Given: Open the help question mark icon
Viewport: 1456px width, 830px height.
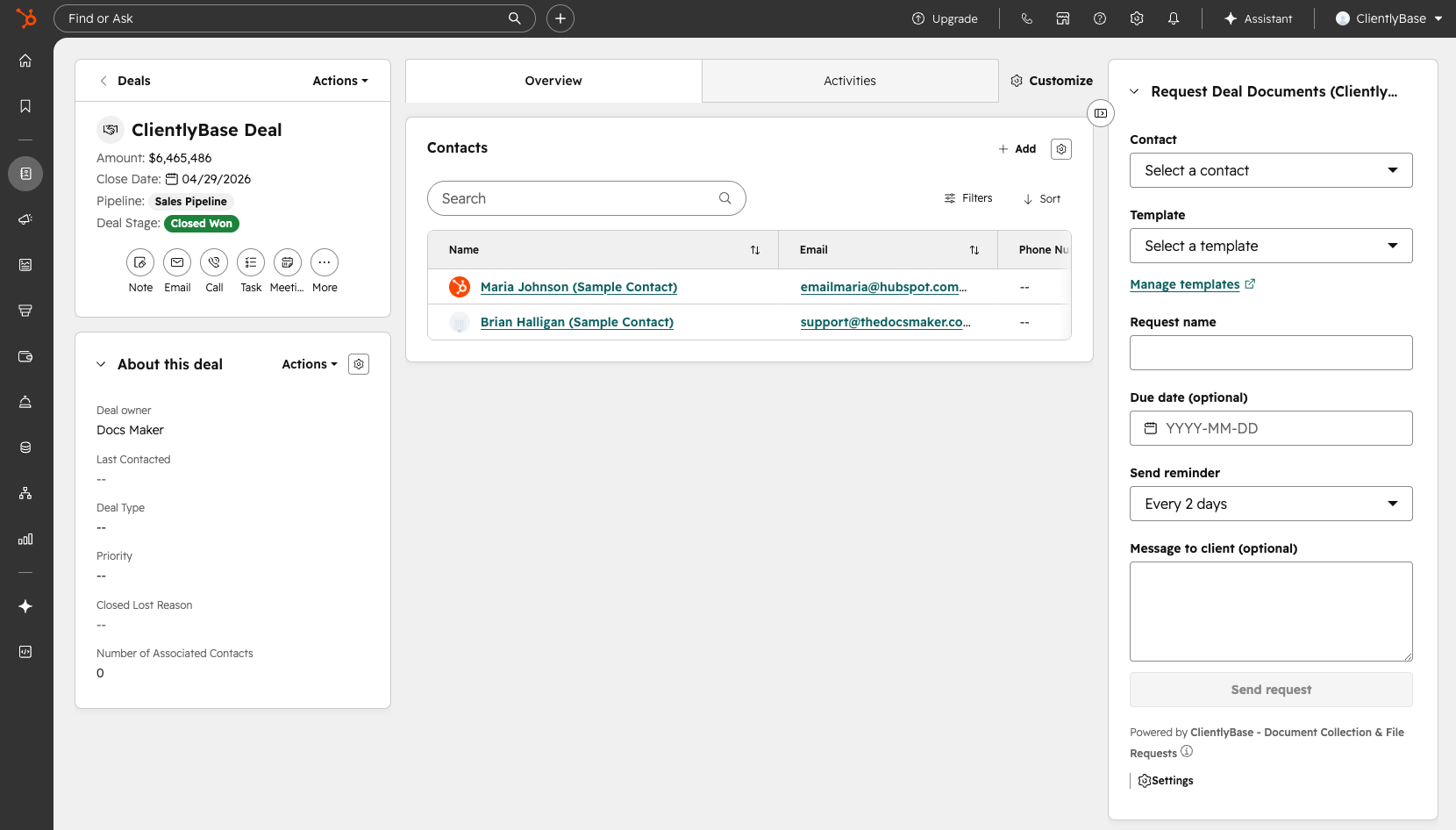Looking at the screenshot, I should coord(1100,18).
